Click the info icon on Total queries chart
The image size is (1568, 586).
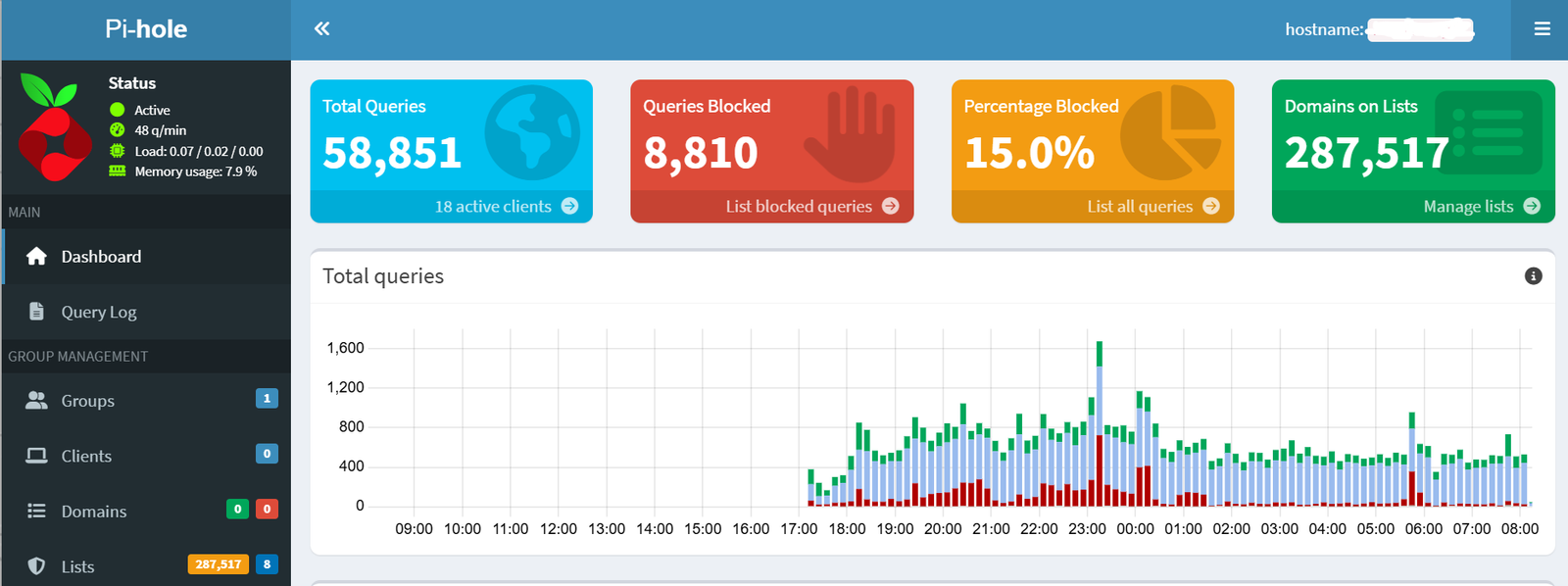(x=1533, y=276)
